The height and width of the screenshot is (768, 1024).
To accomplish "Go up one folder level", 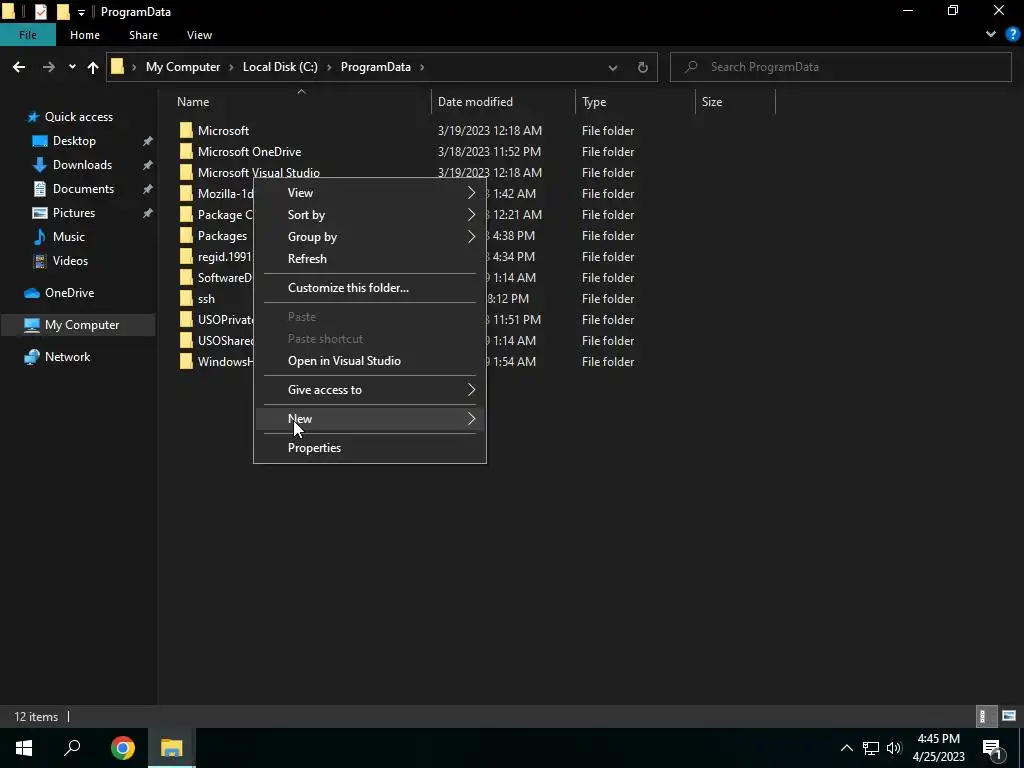I will (93, 67).
